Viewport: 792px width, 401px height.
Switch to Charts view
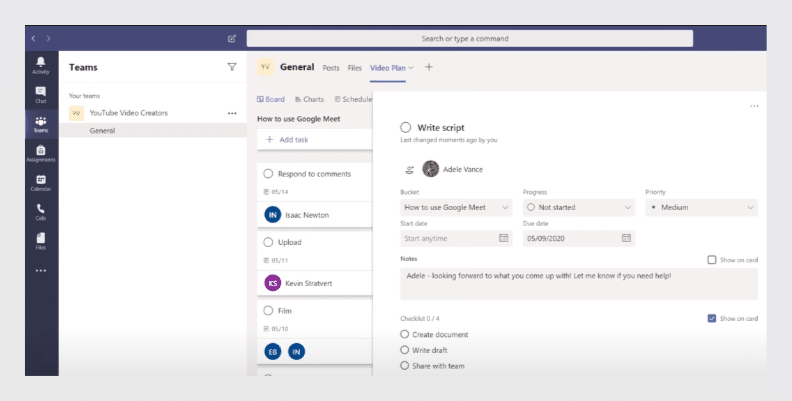coord(310,99)
